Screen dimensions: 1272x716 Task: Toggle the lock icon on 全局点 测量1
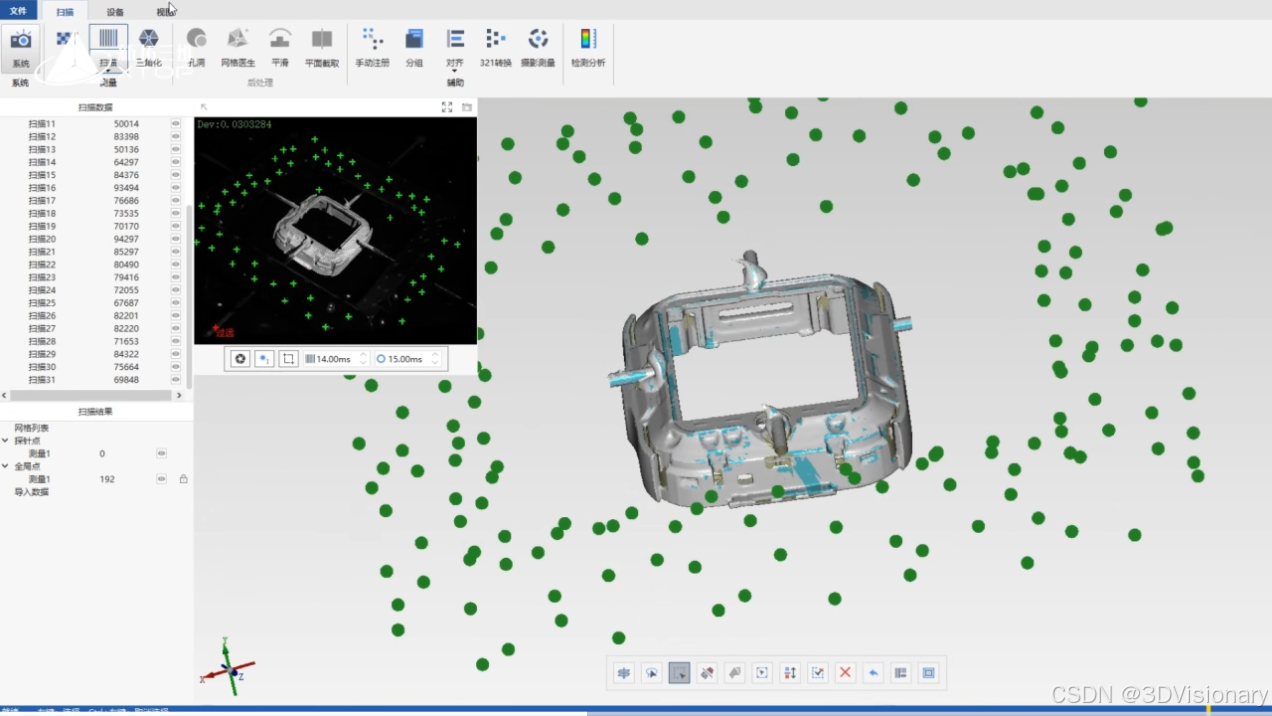[183, 479]
